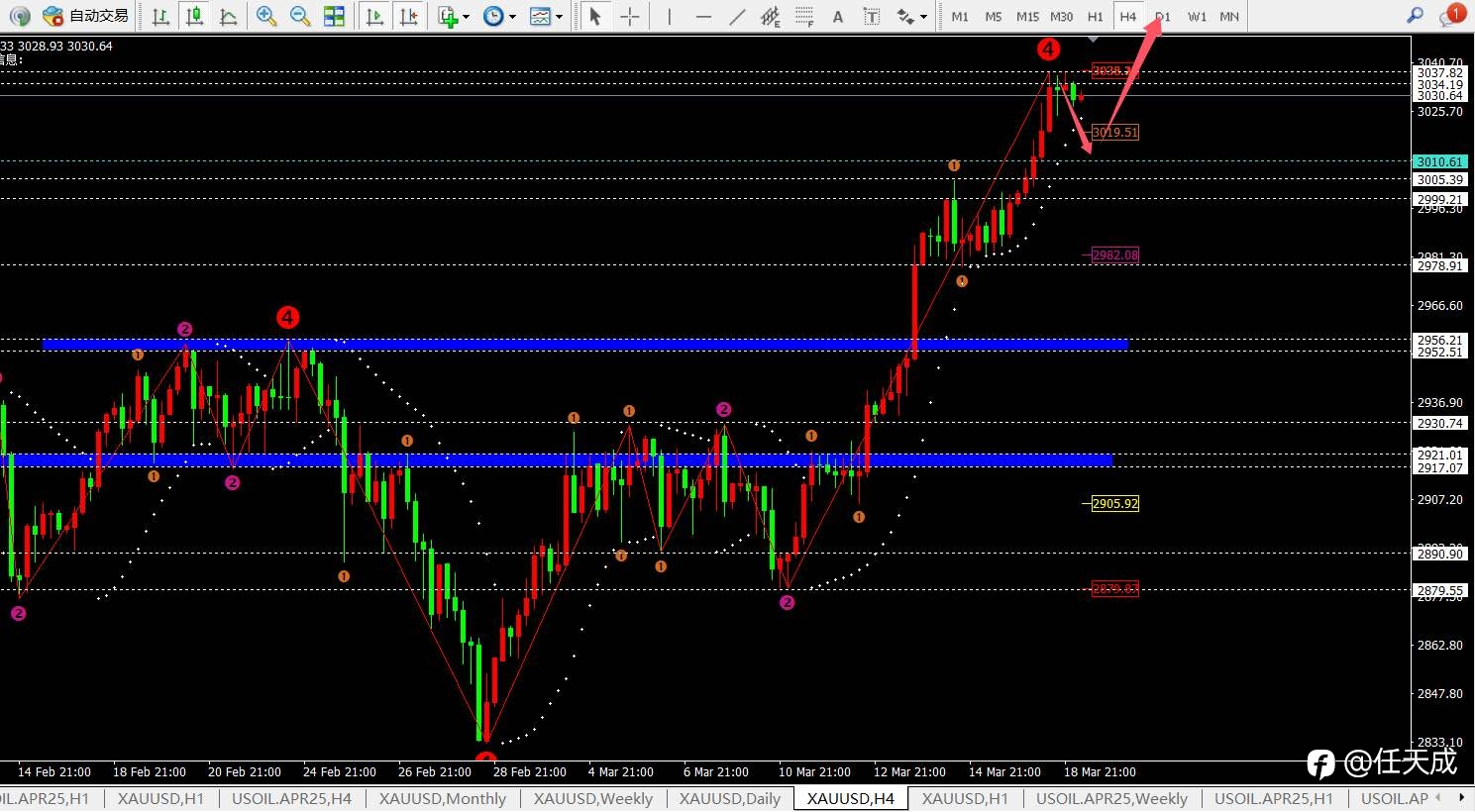Switch chart to M1 timeframe
Image resolution: width=1475 pixels, height=812 pixels.
(x=960, y=17)
